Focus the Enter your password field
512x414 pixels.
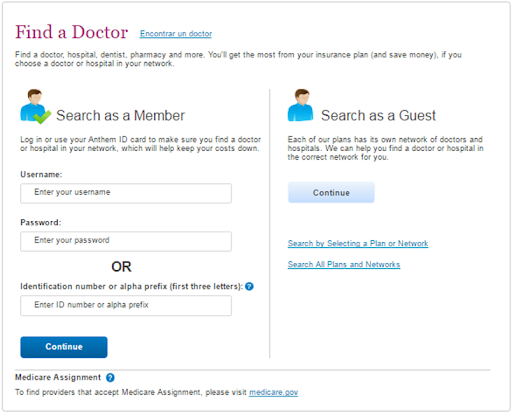point(126,241)
